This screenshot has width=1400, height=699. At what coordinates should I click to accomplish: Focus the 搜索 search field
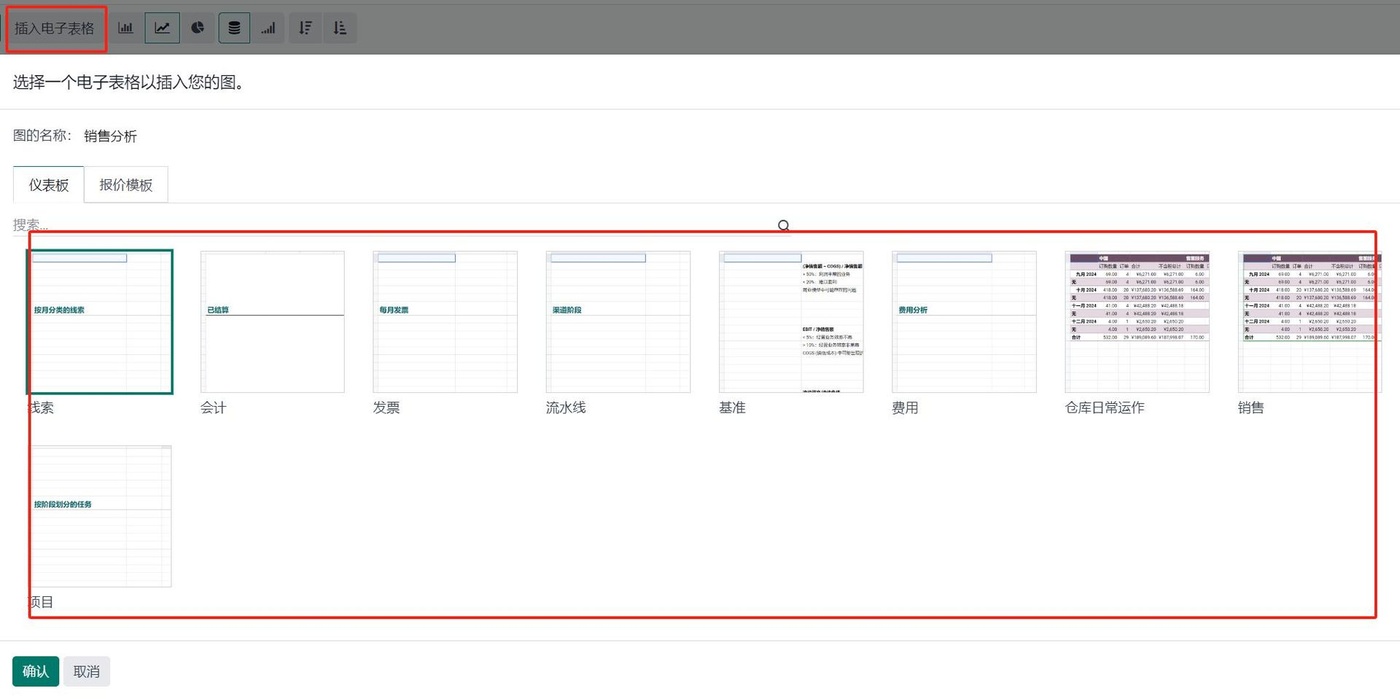pyautogui.click(x=400, y=225)
